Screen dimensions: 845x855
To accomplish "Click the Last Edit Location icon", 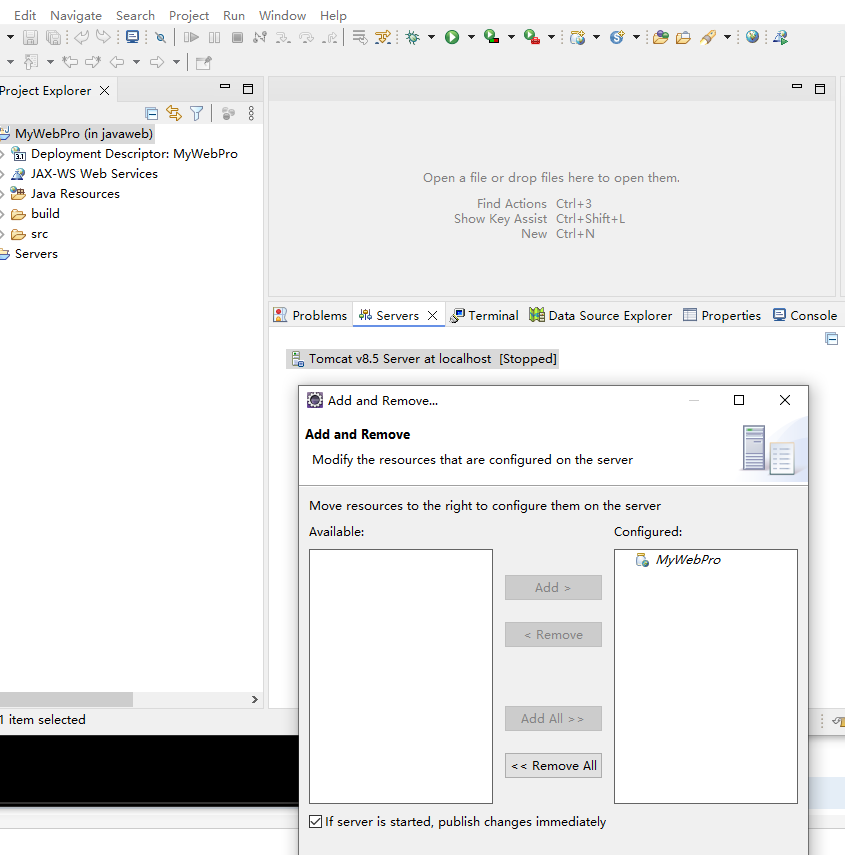I will tap(70, 62).
